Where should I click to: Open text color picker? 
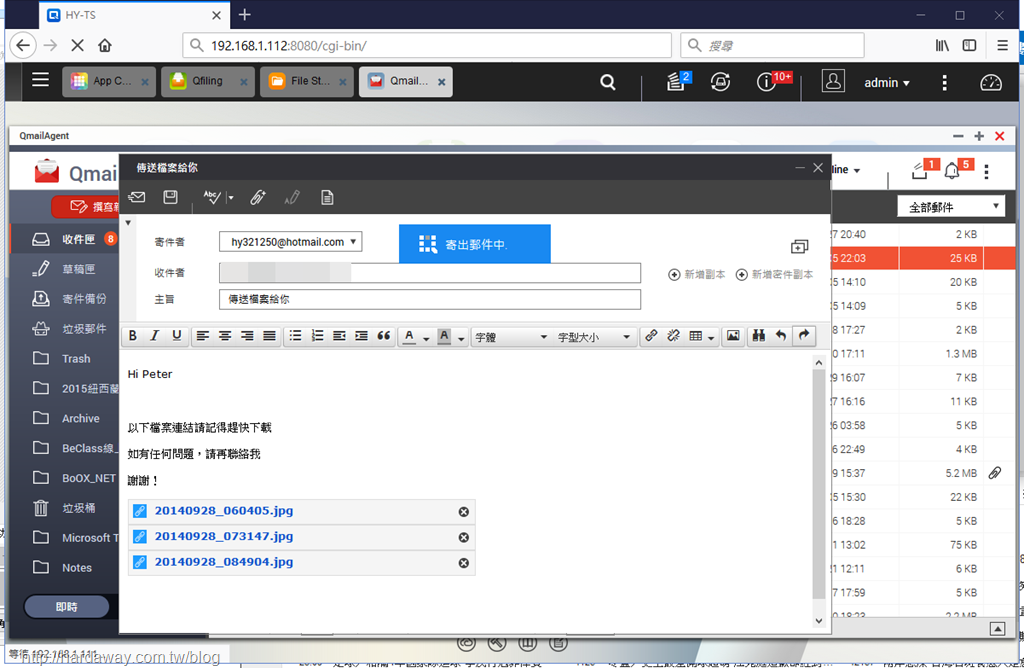[415, 336]
